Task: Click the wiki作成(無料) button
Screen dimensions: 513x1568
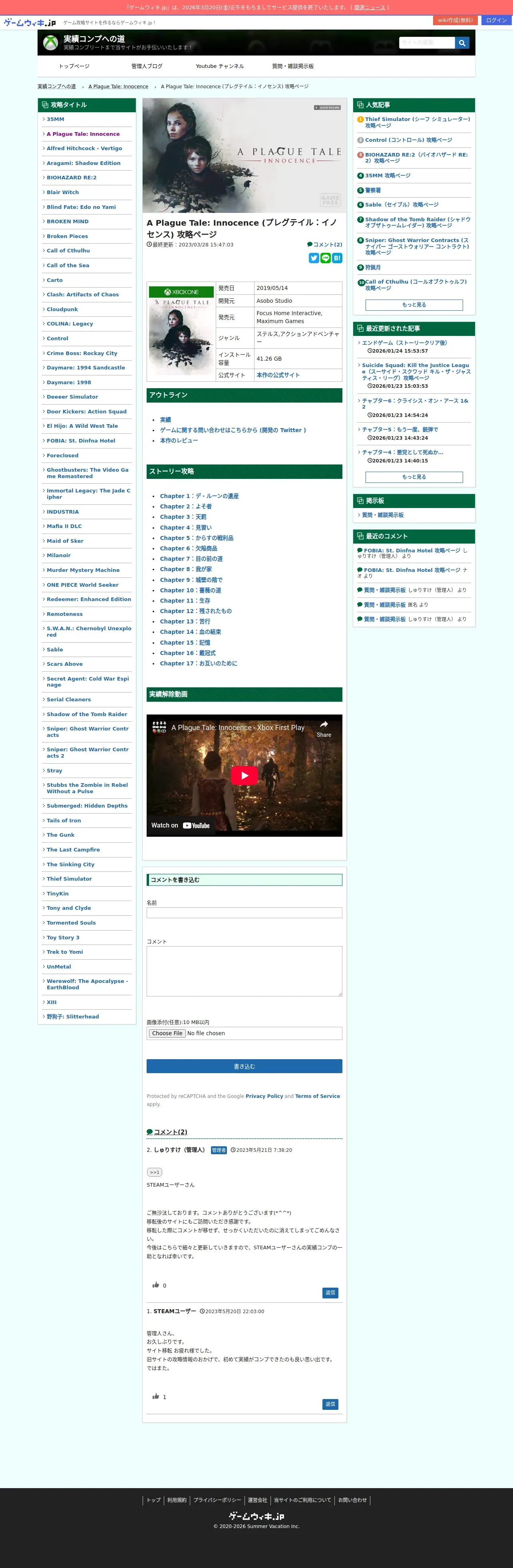Action: coord(455,20)
